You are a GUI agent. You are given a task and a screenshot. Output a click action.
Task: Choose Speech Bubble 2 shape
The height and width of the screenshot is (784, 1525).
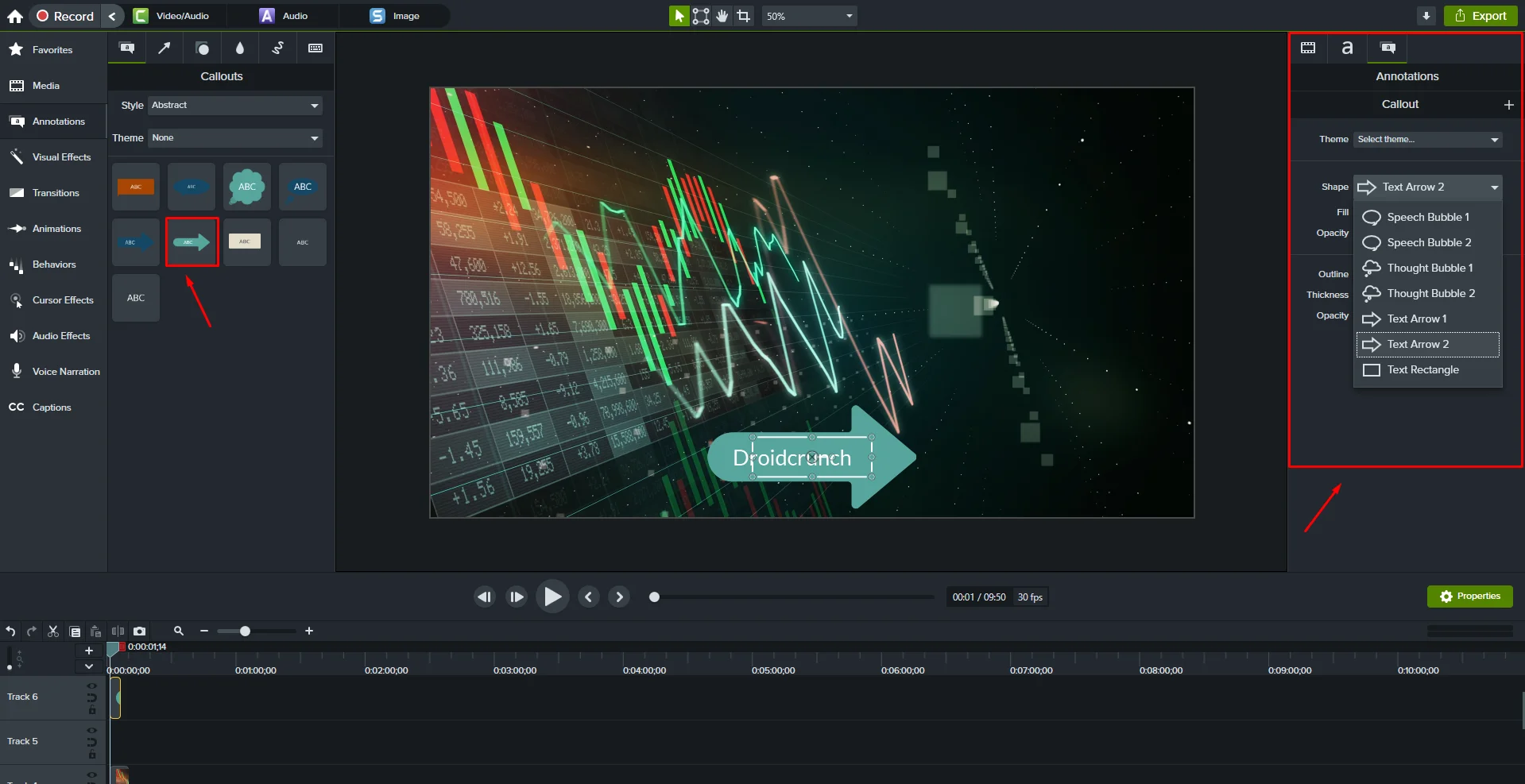pyautogui.click(x=1428, y=242)
